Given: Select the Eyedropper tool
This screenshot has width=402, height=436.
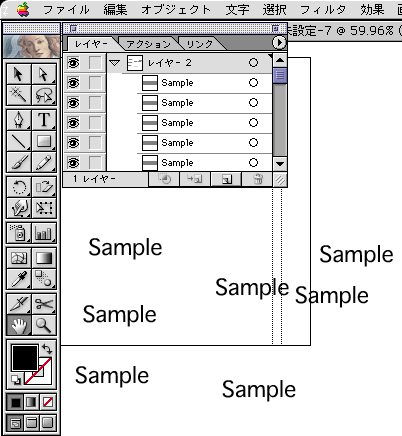Looking at the screenshot, I should coord(19,279).
